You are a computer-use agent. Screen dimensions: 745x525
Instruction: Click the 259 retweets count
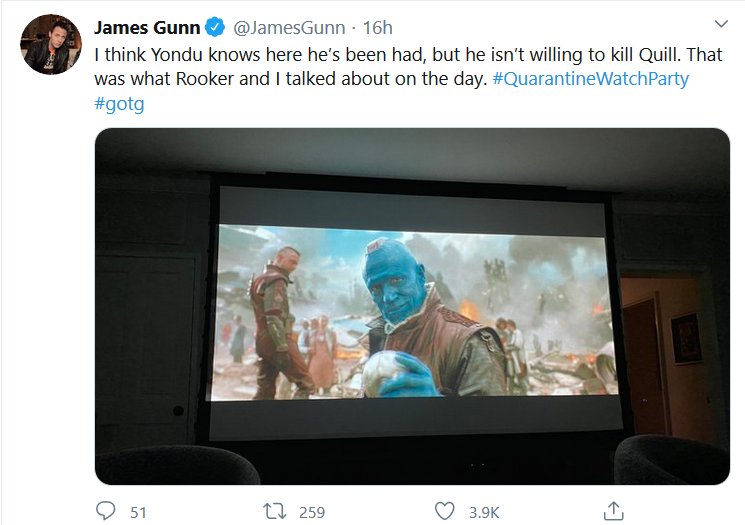click(x=312, y=512)
